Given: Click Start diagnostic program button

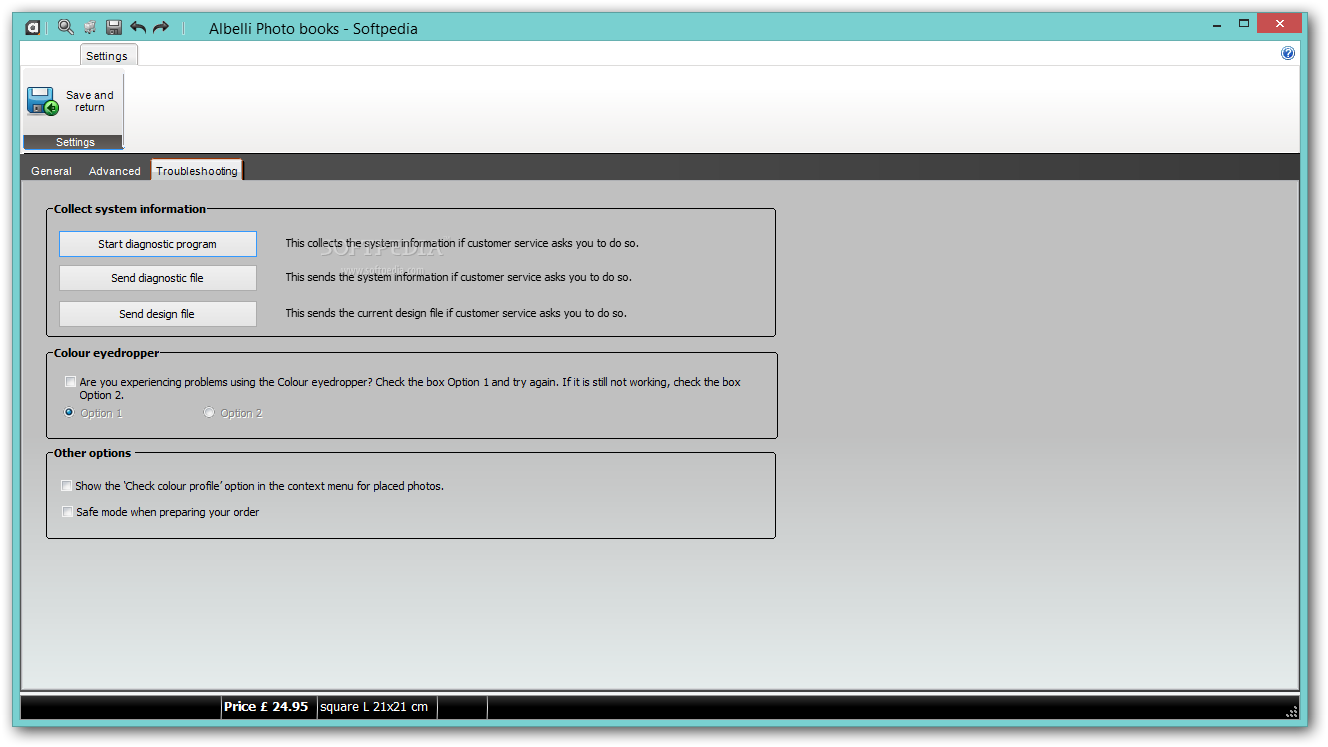Looking at the screenshot, I should tap(158, 244).
